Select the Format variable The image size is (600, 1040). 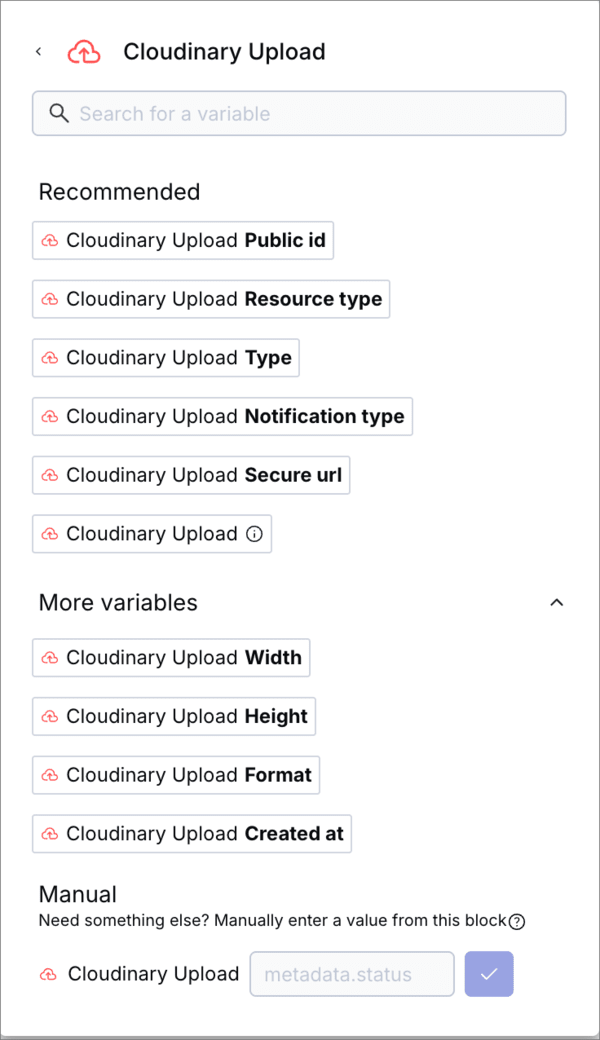pyautogui.click(x=176, y=775)
